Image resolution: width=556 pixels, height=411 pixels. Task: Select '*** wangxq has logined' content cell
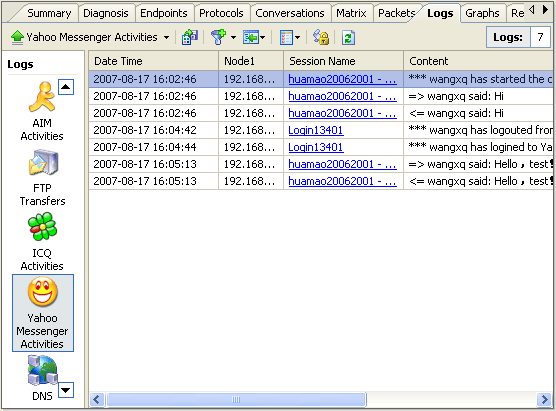pos(478,147)
